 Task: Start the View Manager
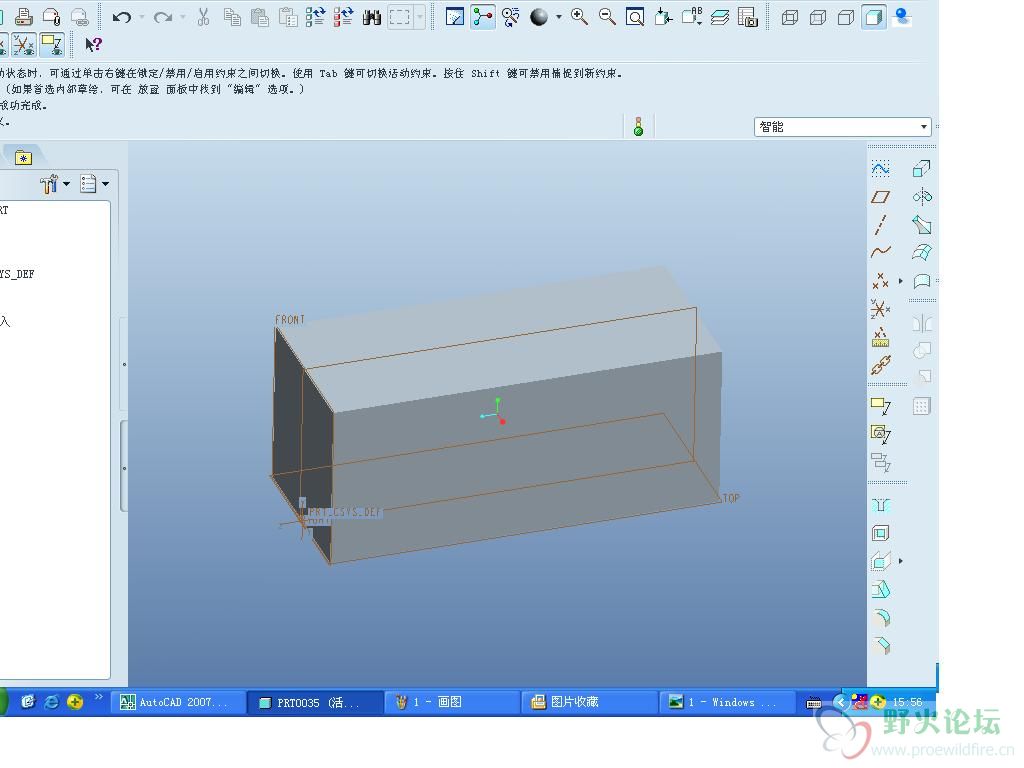click(748, 17)
